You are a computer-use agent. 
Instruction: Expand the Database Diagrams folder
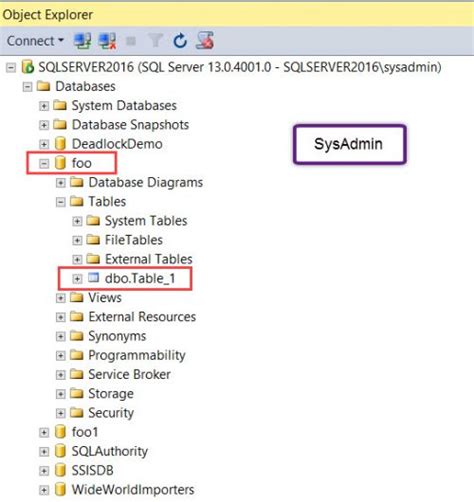click(x=60, y=183)
